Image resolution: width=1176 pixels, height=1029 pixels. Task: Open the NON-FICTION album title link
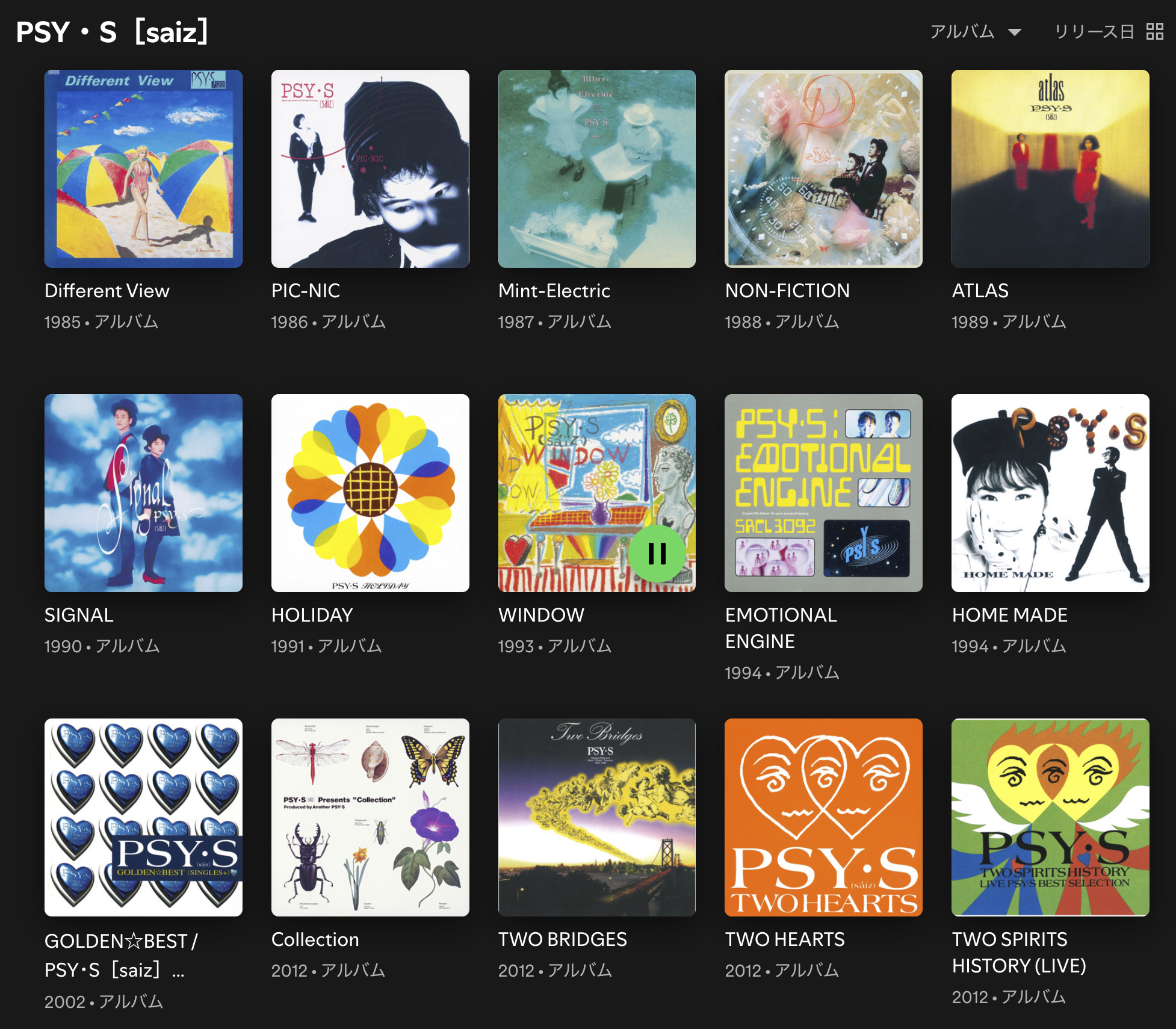click(787, 291)
